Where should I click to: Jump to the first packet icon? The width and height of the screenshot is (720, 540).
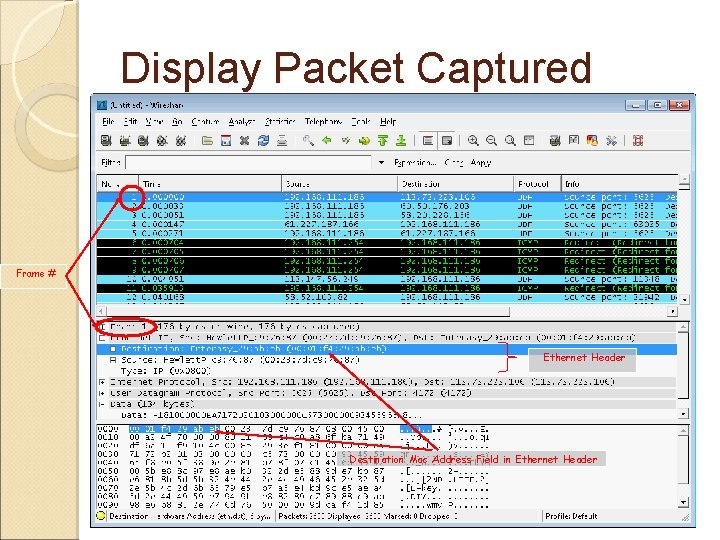(x=382, y=141)
